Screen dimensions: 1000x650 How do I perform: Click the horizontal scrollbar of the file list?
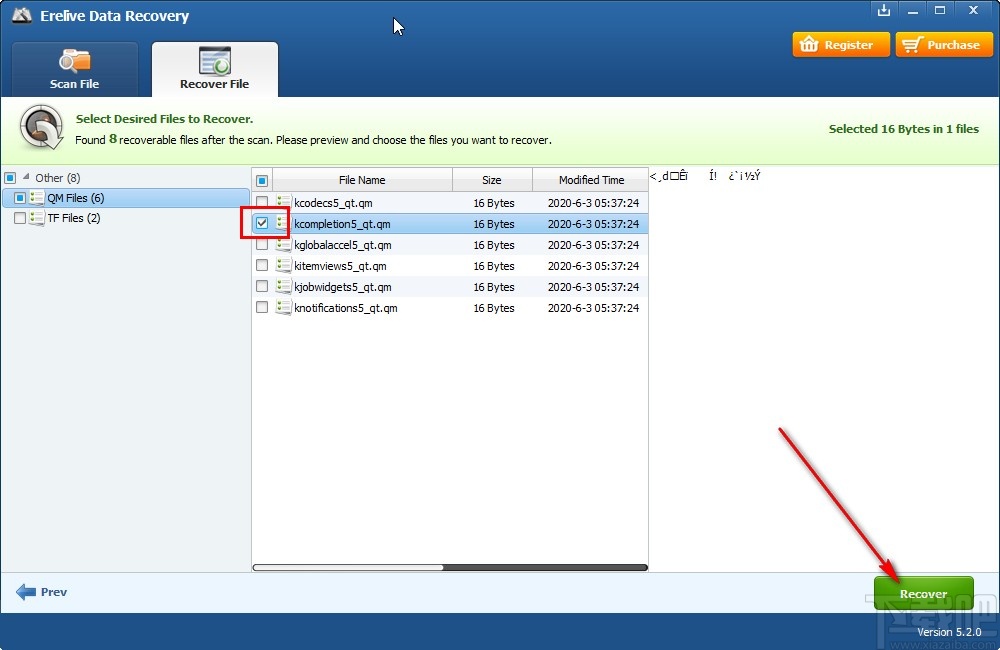(450, 567)
